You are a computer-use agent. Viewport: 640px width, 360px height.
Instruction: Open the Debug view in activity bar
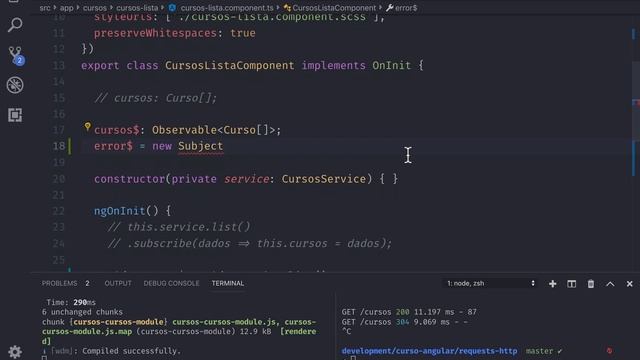coord(15,85)
